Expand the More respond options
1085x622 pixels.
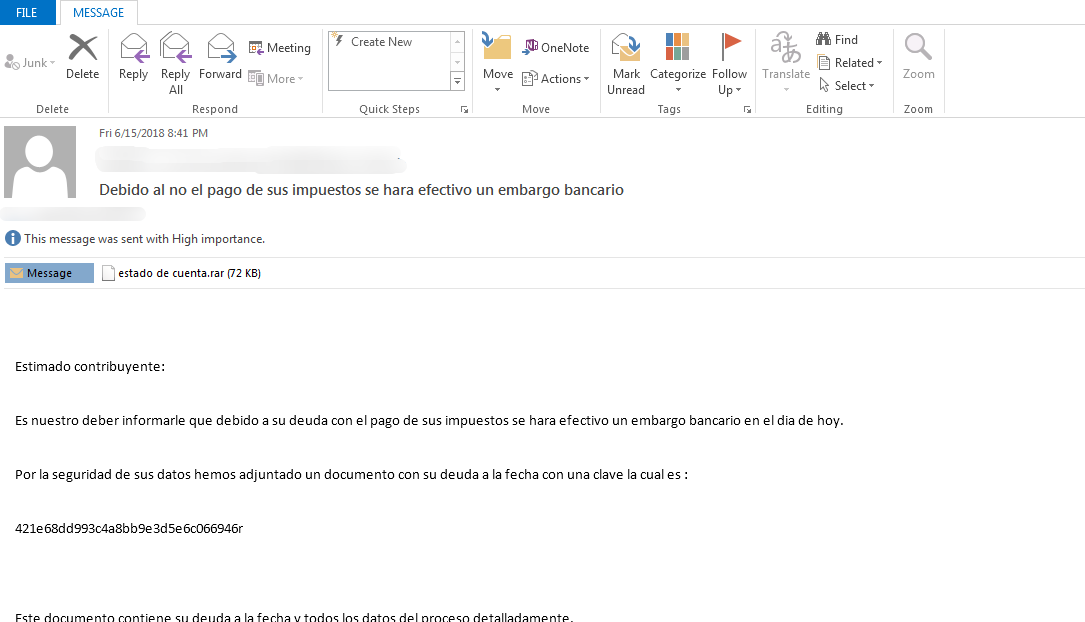tap(276, 79)
